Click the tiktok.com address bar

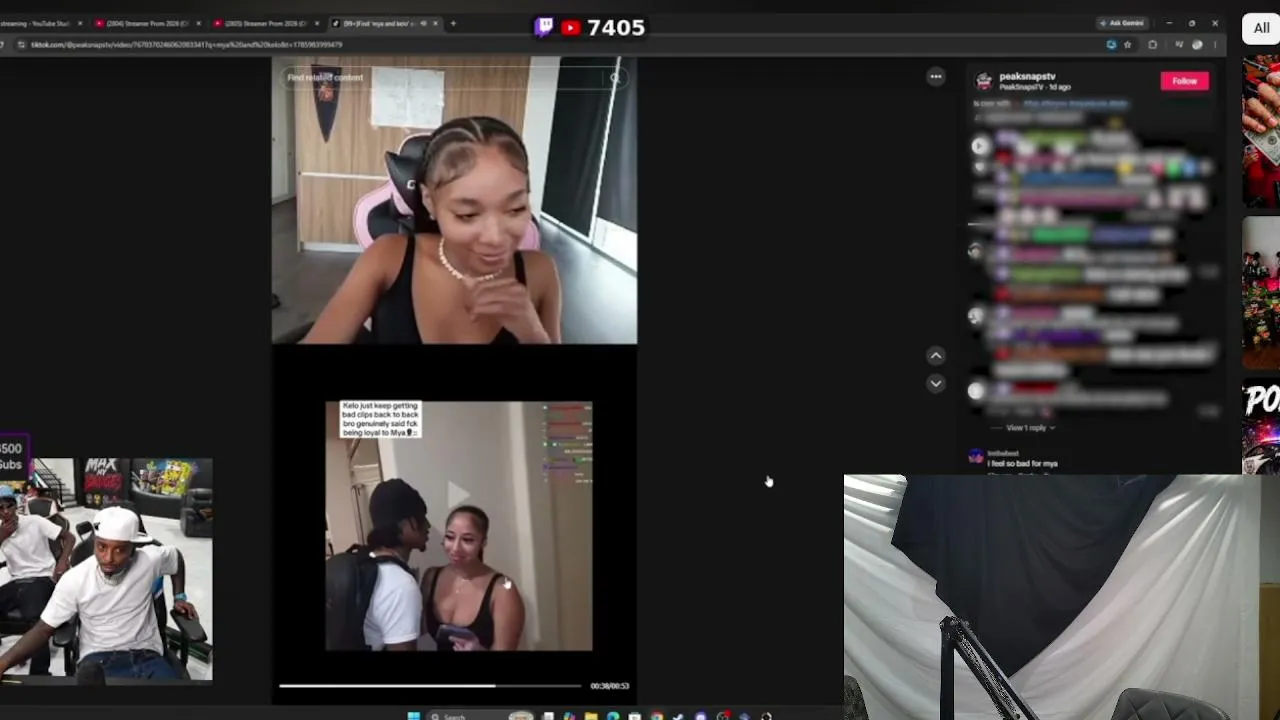[560, 45]
